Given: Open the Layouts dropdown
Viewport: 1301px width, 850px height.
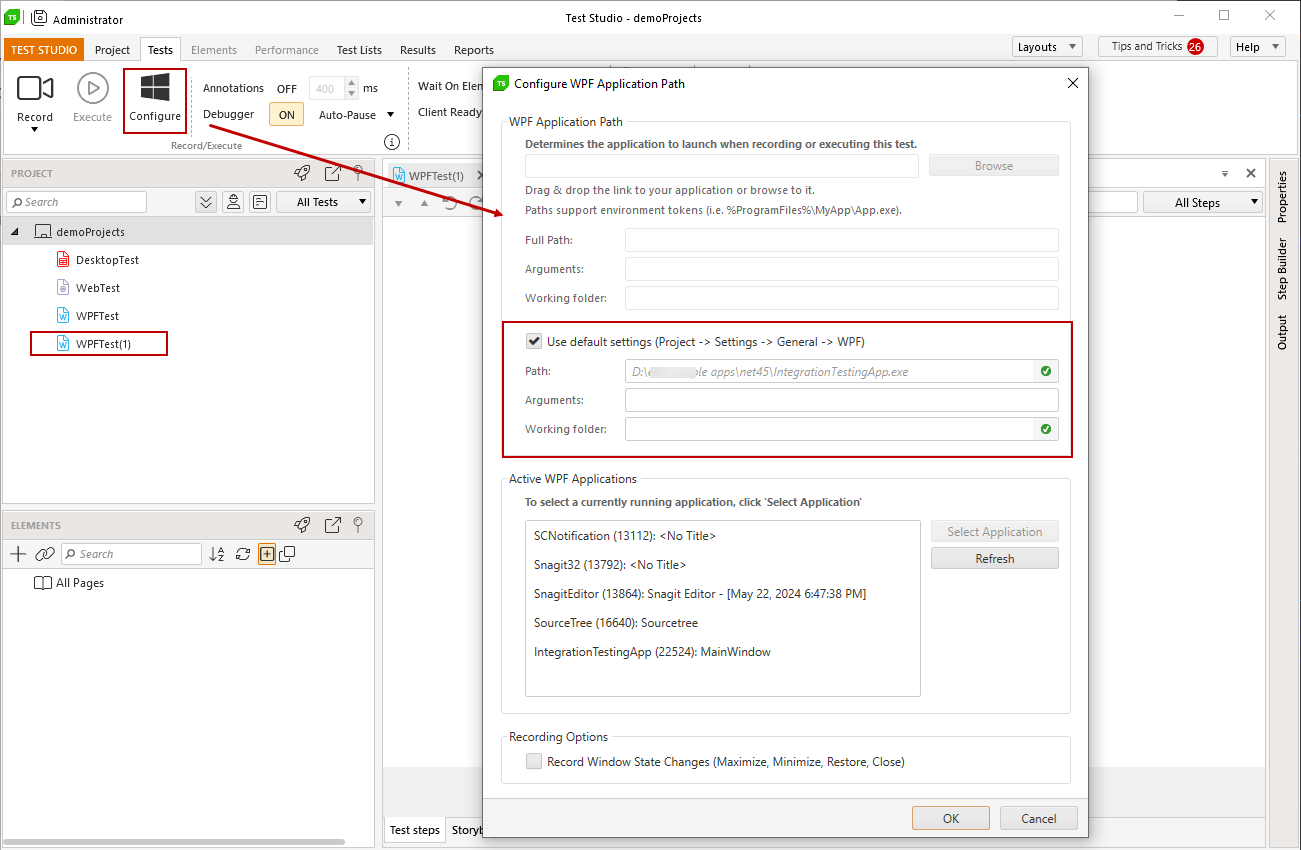Looking at the screenshot, I should coord(1047,47).
